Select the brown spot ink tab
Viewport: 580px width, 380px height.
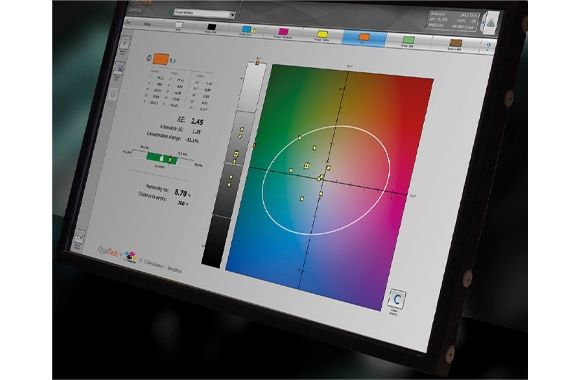point(455,44)
